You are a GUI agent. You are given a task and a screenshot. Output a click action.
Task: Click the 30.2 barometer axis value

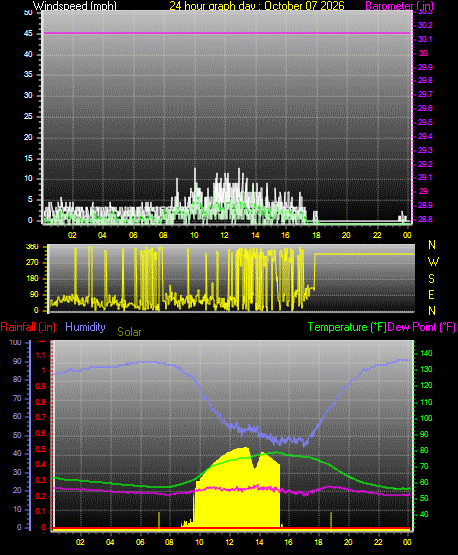click(425, 25)
